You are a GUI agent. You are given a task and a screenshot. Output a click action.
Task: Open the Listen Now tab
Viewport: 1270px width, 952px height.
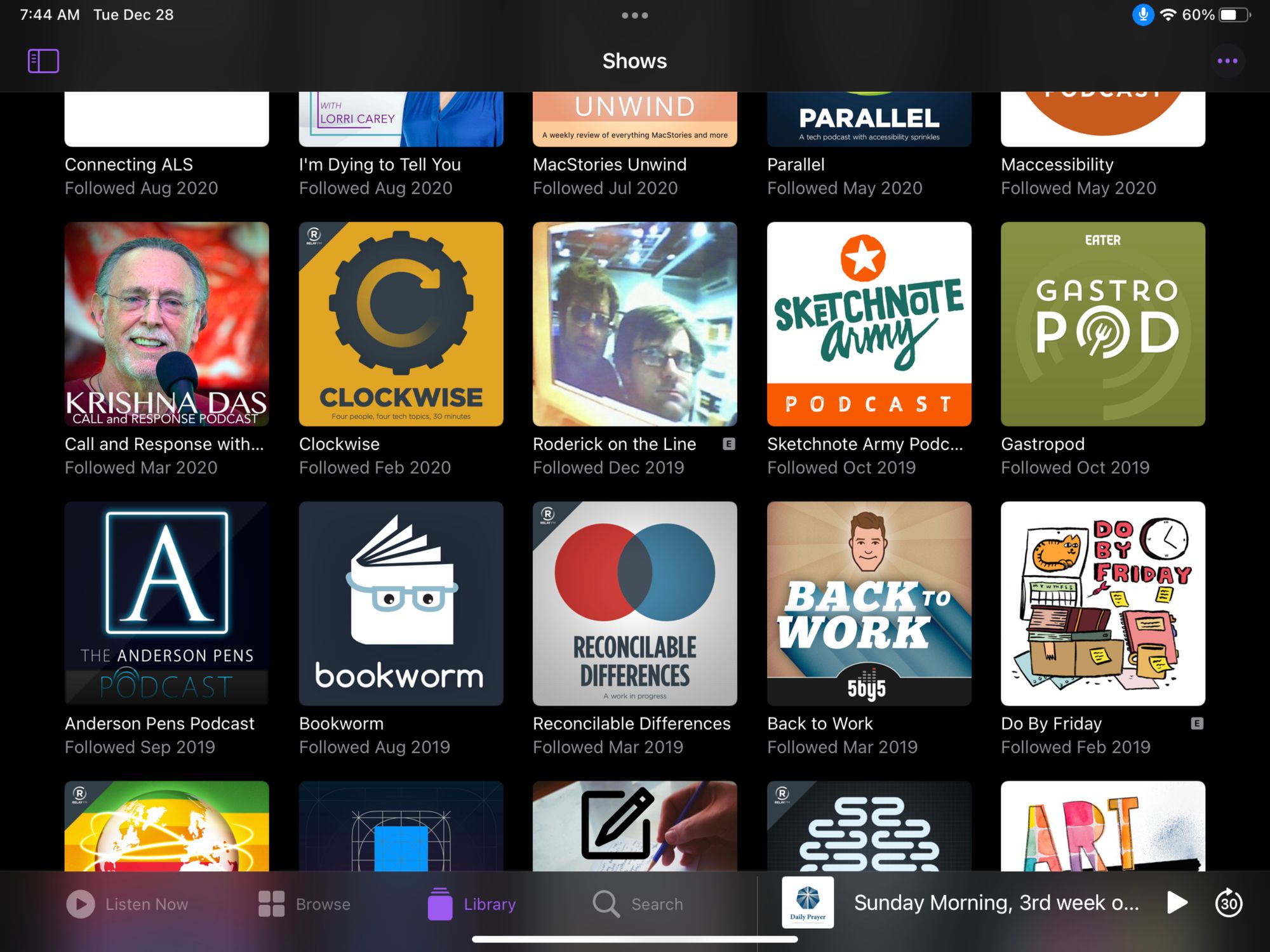(127, 904)
